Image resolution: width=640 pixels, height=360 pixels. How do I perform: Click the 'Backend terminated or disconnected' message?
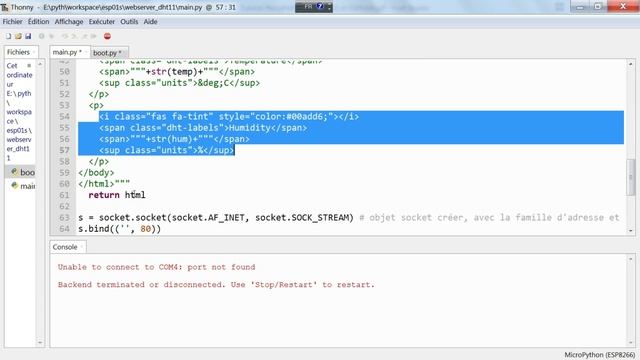(x=216, y=284)
